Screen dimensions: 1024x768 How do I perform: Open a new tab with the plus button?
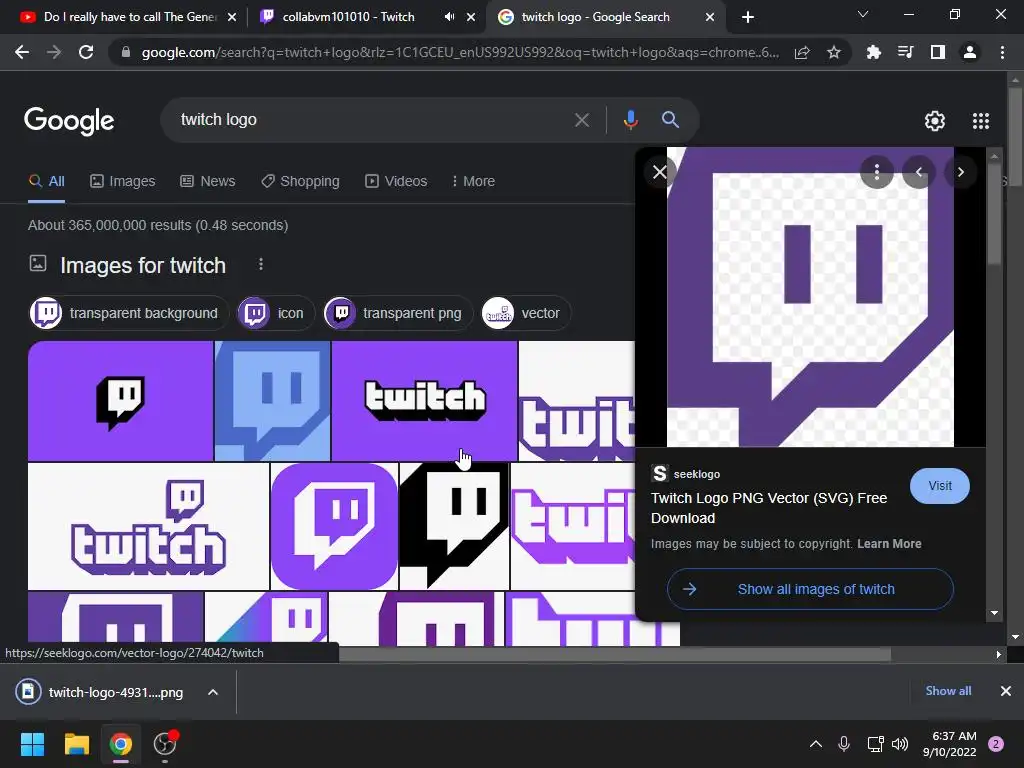pyautogui.click(x=748, y=17)
